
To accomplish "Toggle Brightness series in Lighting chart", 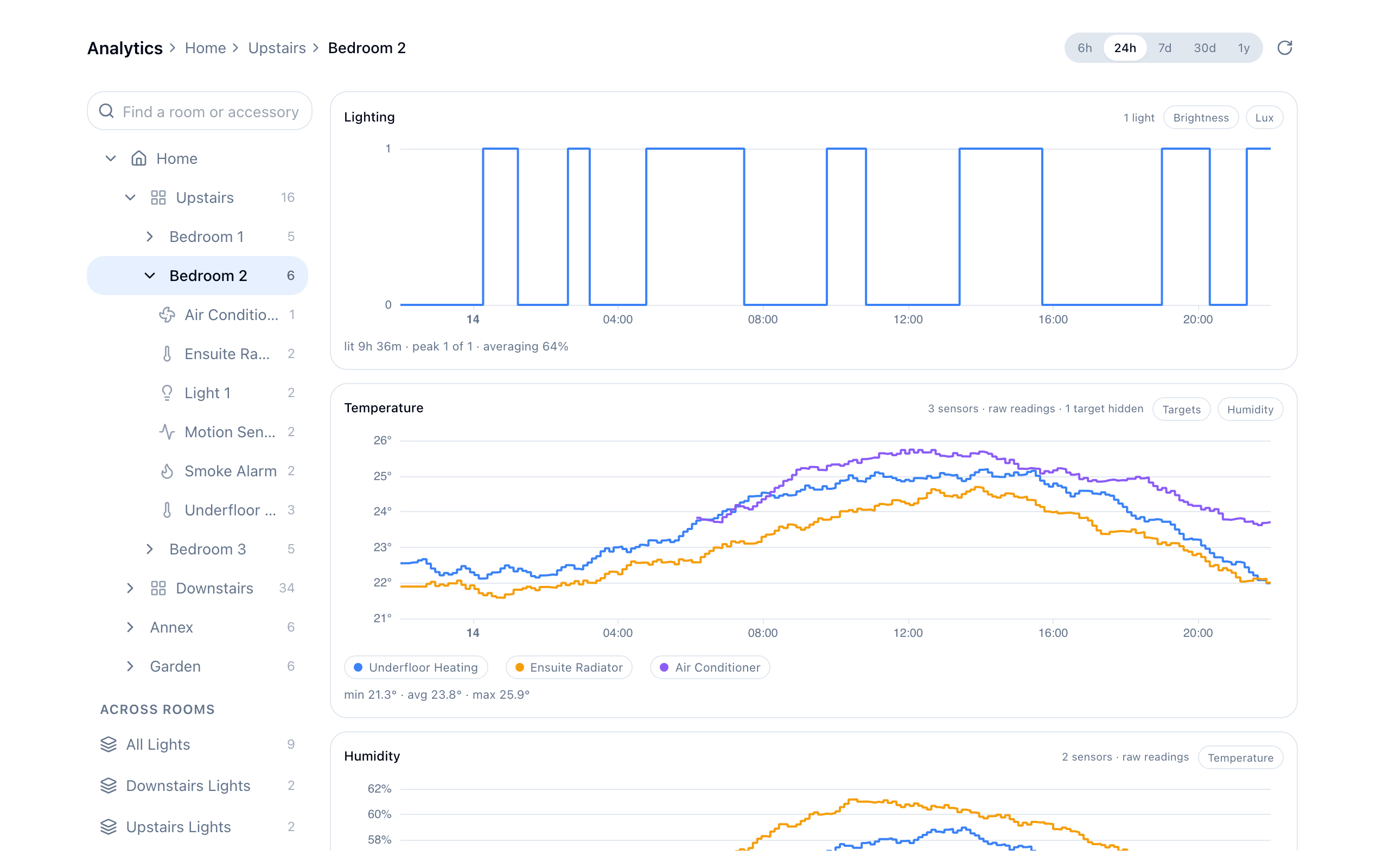I will click(x=1201, y=118).
